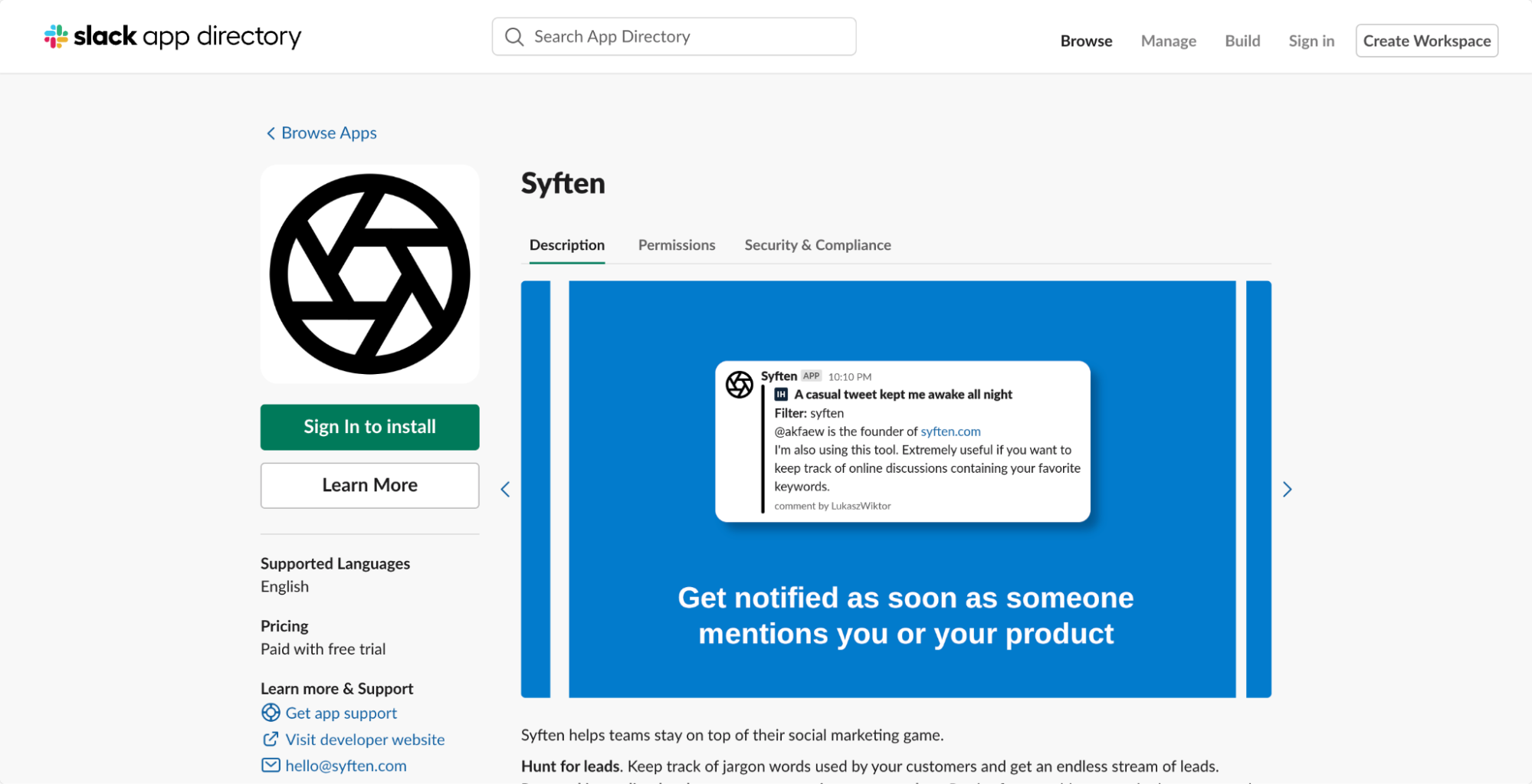Image resolution: width=1532 pixels, height=784 pixels.
Task: Switch to the Permissions tab
Action: [677, 245]
